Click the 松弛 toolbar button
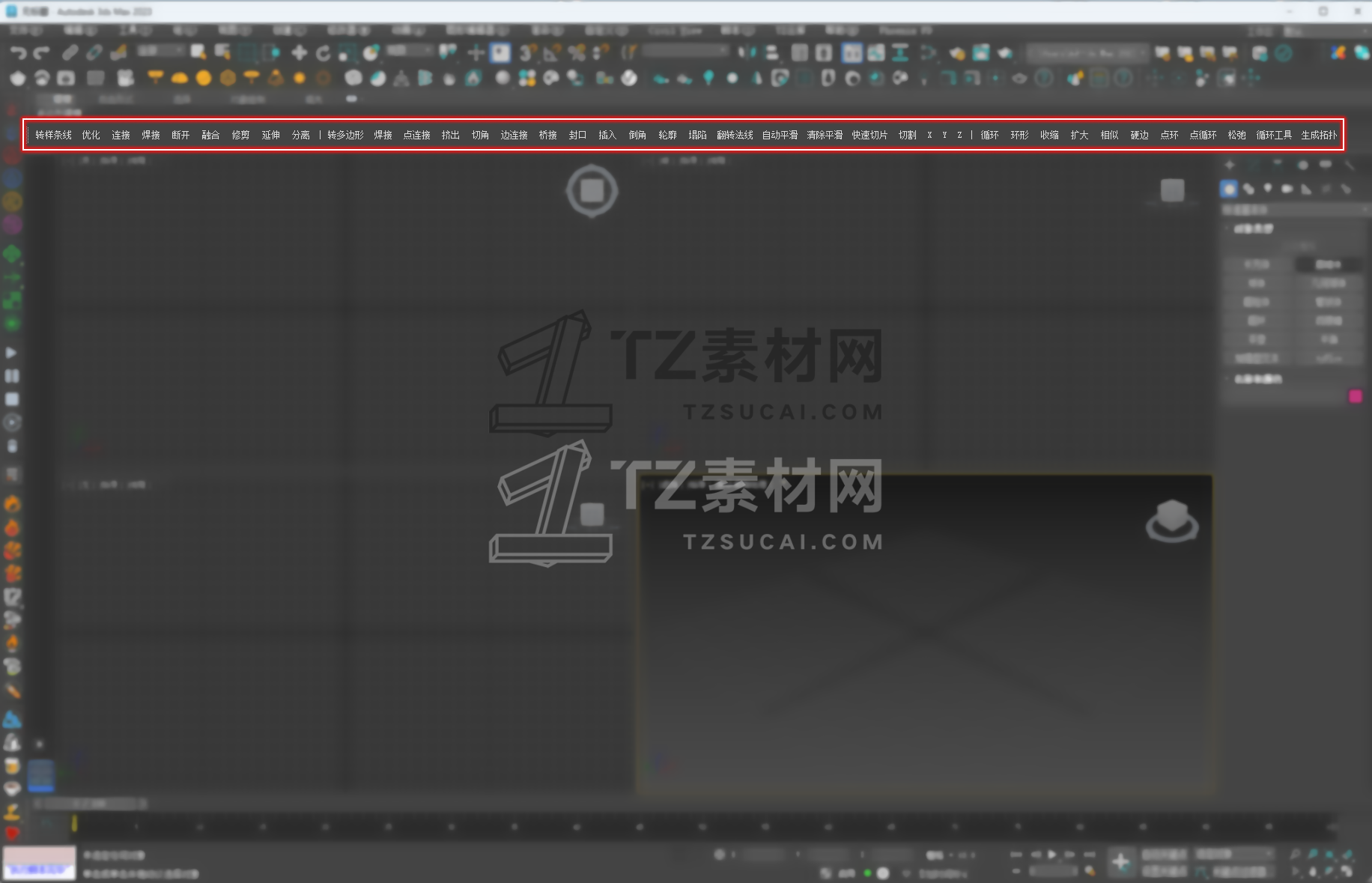The image size is (1372, 883). click(x=1237, y=136)
